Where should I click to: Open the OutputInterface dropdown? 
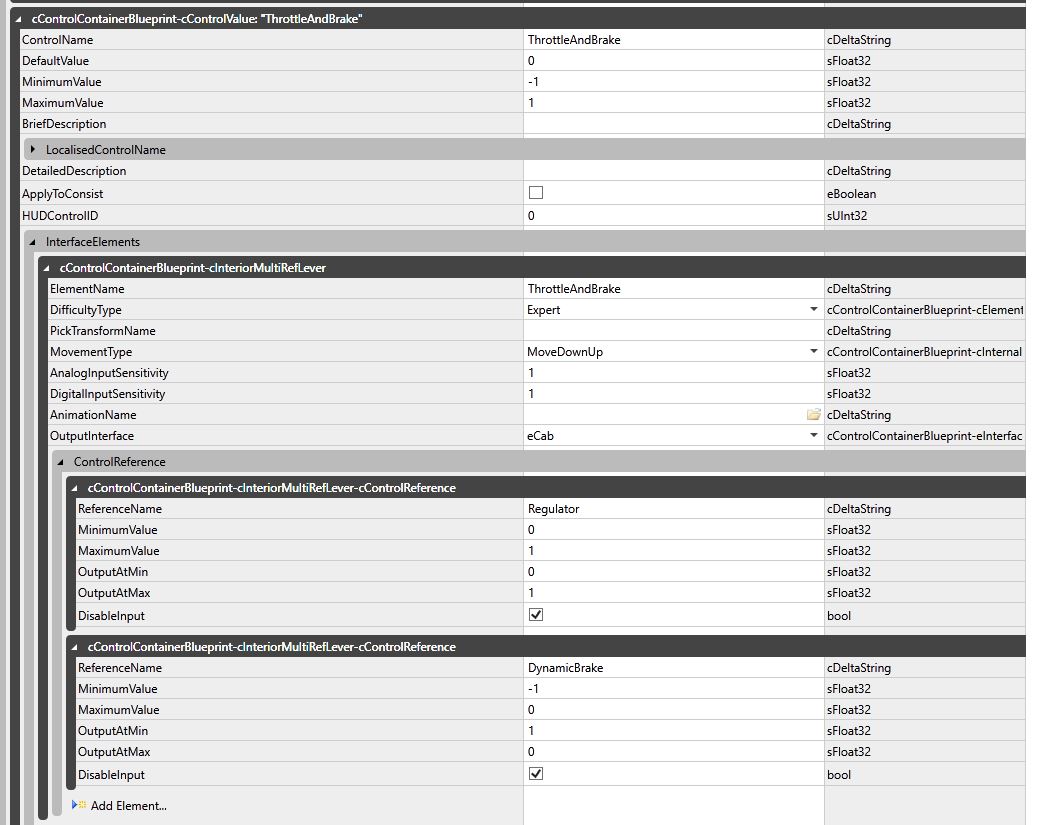(813, 436)
